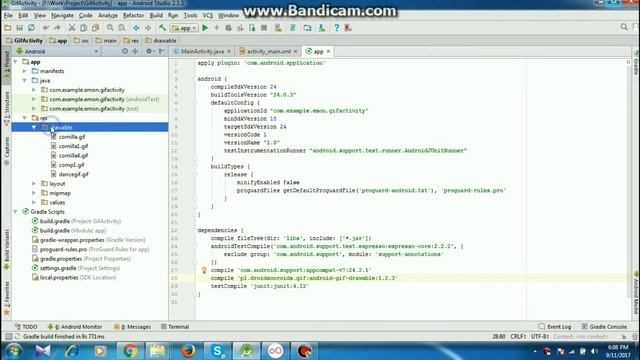The image size is (640, 360).
Task: Collapse the app module tree node
Action: click(x=16, y=62)
